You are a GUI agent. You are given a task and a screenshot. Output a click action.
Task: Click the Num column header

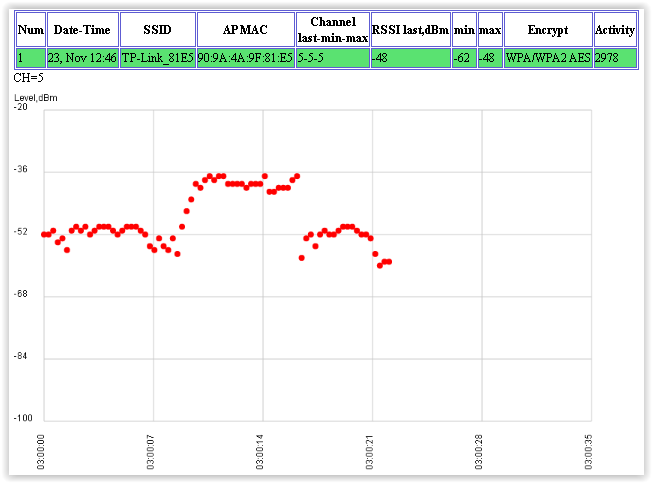click(x=31, y=30)
